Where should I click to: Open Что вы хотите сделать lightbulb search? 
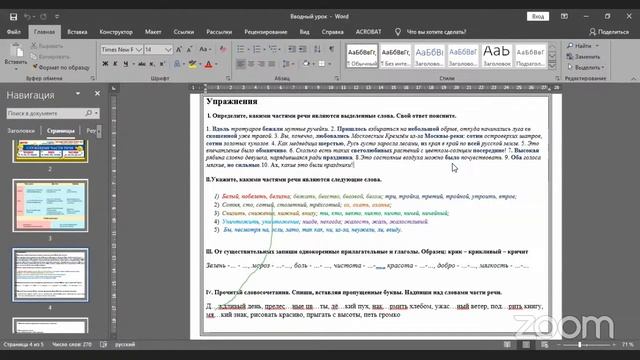pos(431,32)
